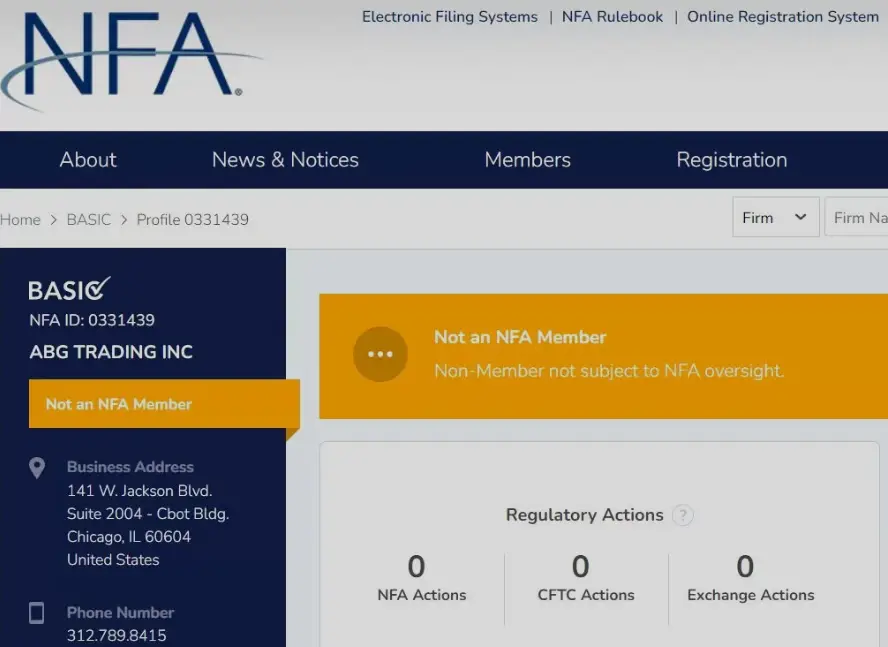Select address line 141 W. Jackson Blvd.
The image size is (888, 647).
[x=139, y=491]
